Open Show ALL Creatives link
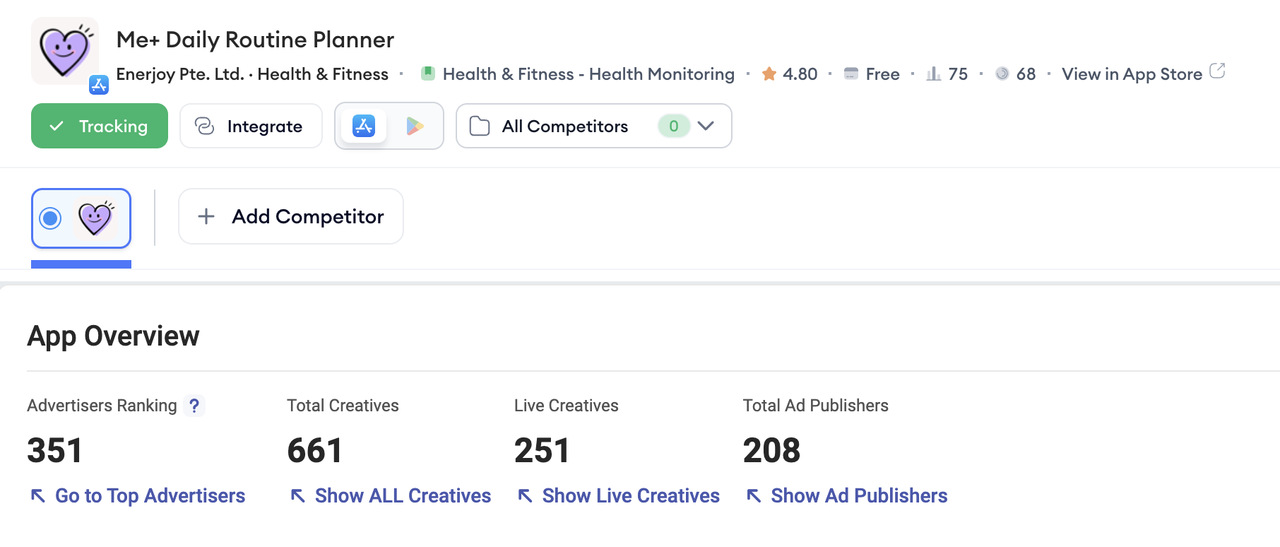Viewport: 1280px width, 547px height. pyautogui.click(x=390, y=496)
